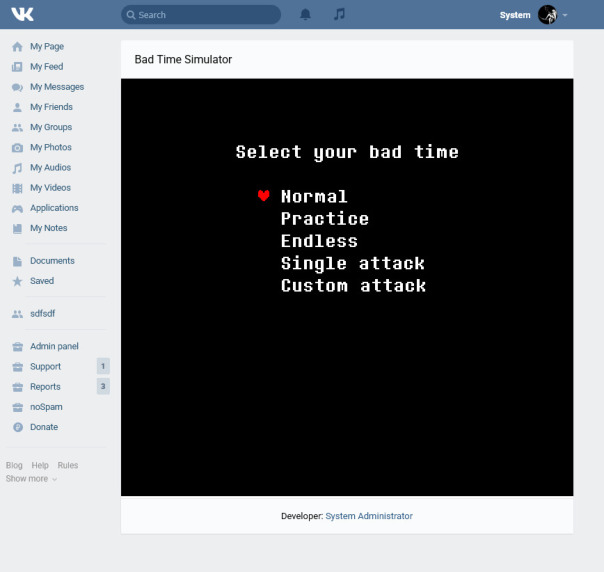This screenshot has height=572, width=604.
Task: Click the My Photos camera icon
Action: 17,148
